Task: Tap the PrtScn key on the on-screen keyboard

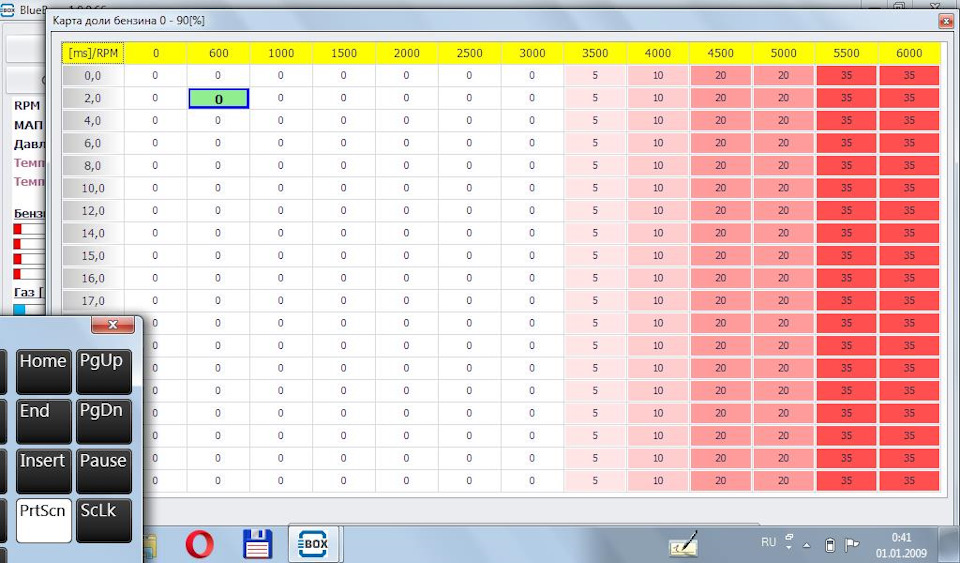Action: pos(43,520)
